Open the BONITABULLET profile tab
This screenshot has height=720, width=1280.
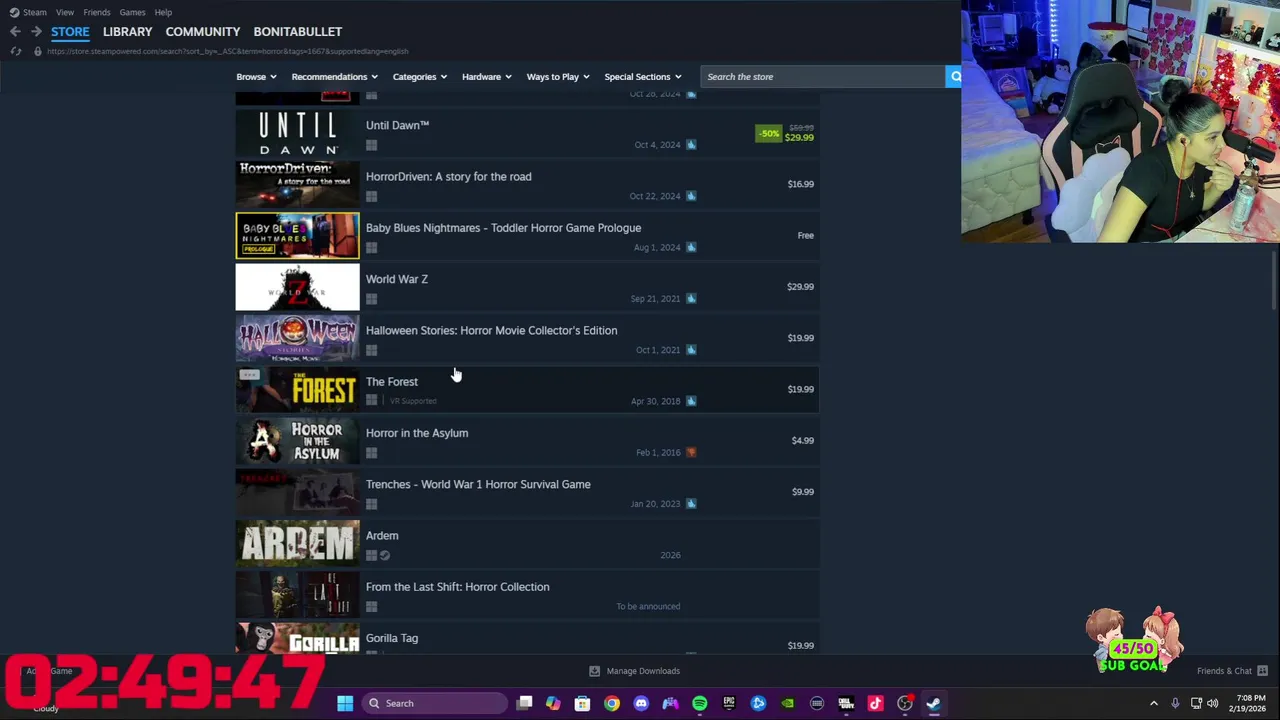click(x=298, y=31)
